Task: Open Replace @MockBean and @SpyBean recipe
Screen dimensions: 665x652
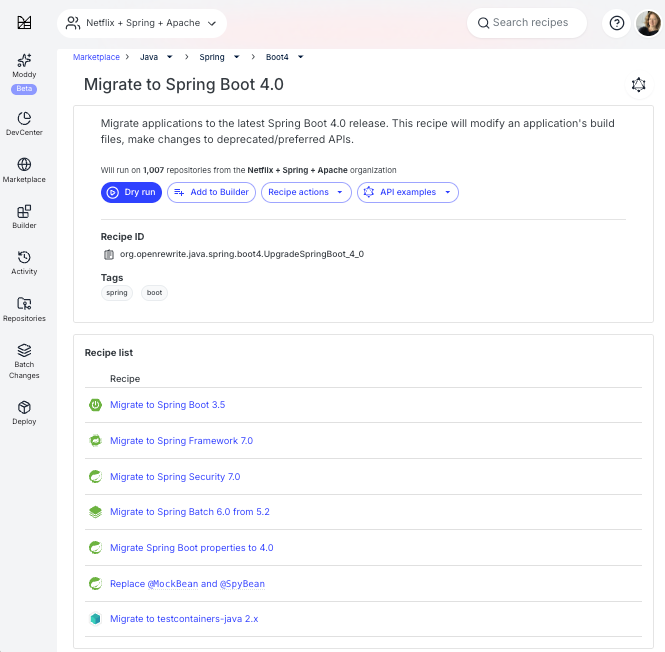Action: tap(187, 584)
